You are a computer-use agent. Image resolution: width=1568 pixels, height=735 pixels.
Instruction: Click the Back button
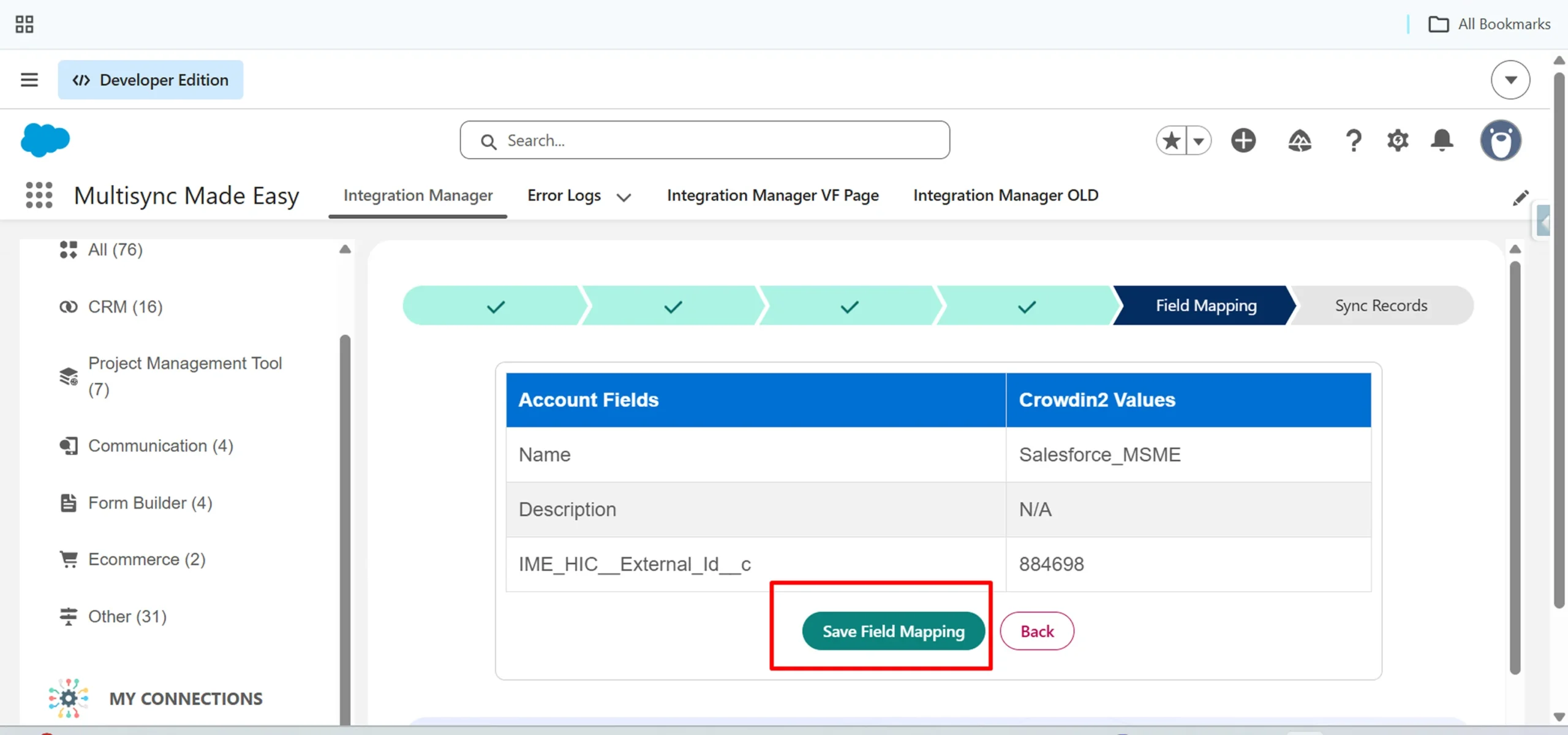[x=1037, y=631]
